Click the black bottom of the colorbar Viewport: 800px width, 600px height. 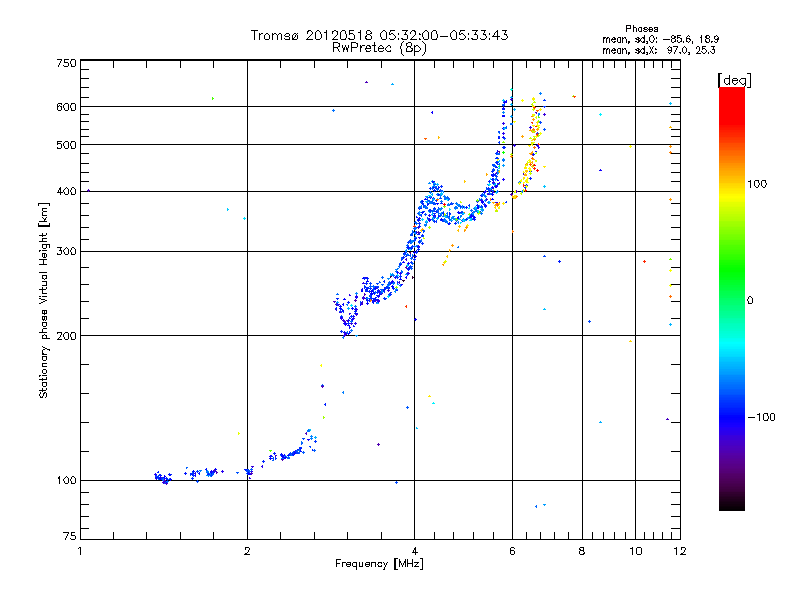732,503
